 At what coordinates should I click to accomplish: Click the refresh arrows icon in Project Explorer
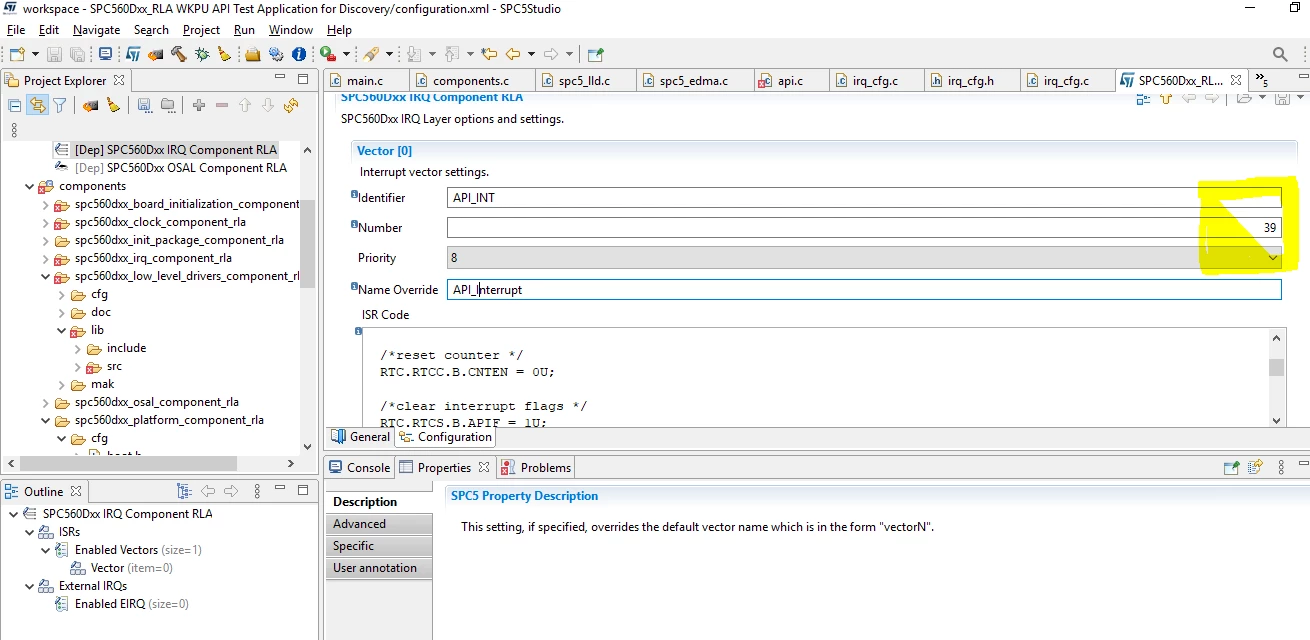pos(291,105)
